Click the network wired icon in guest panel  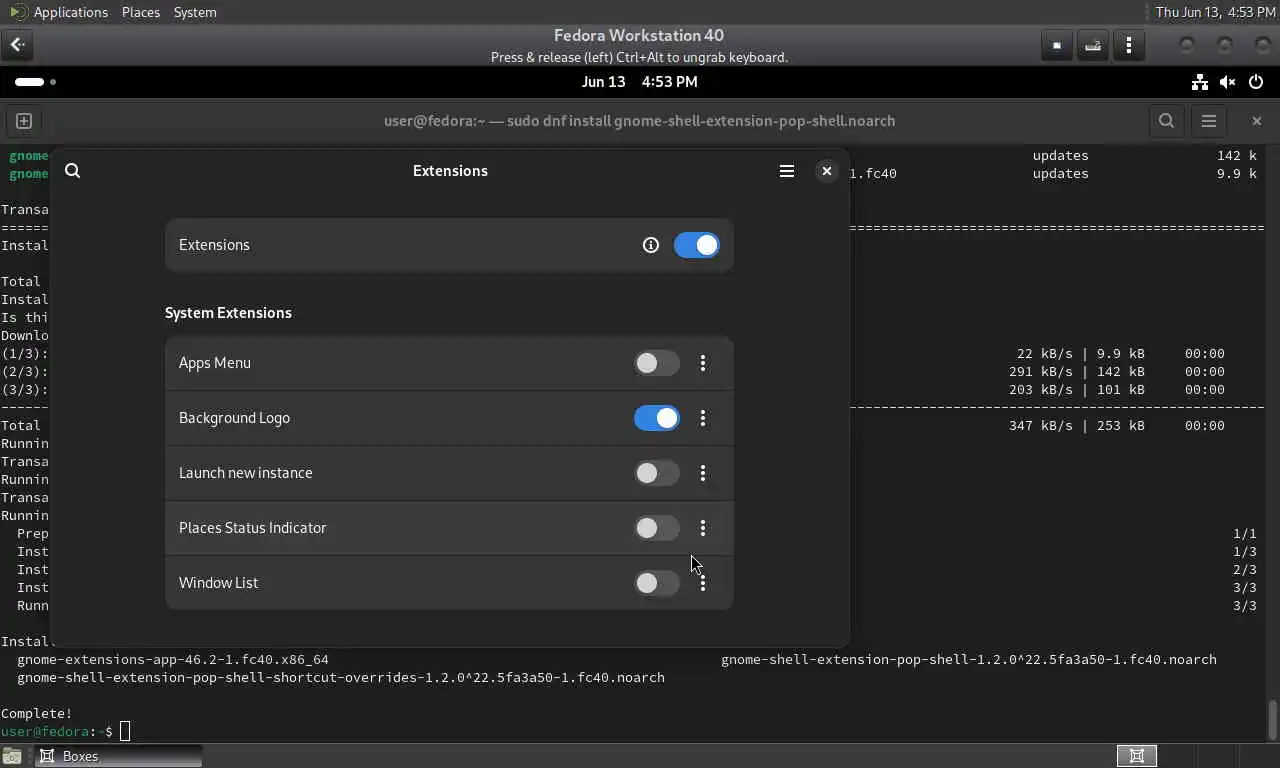(1200, 82)
